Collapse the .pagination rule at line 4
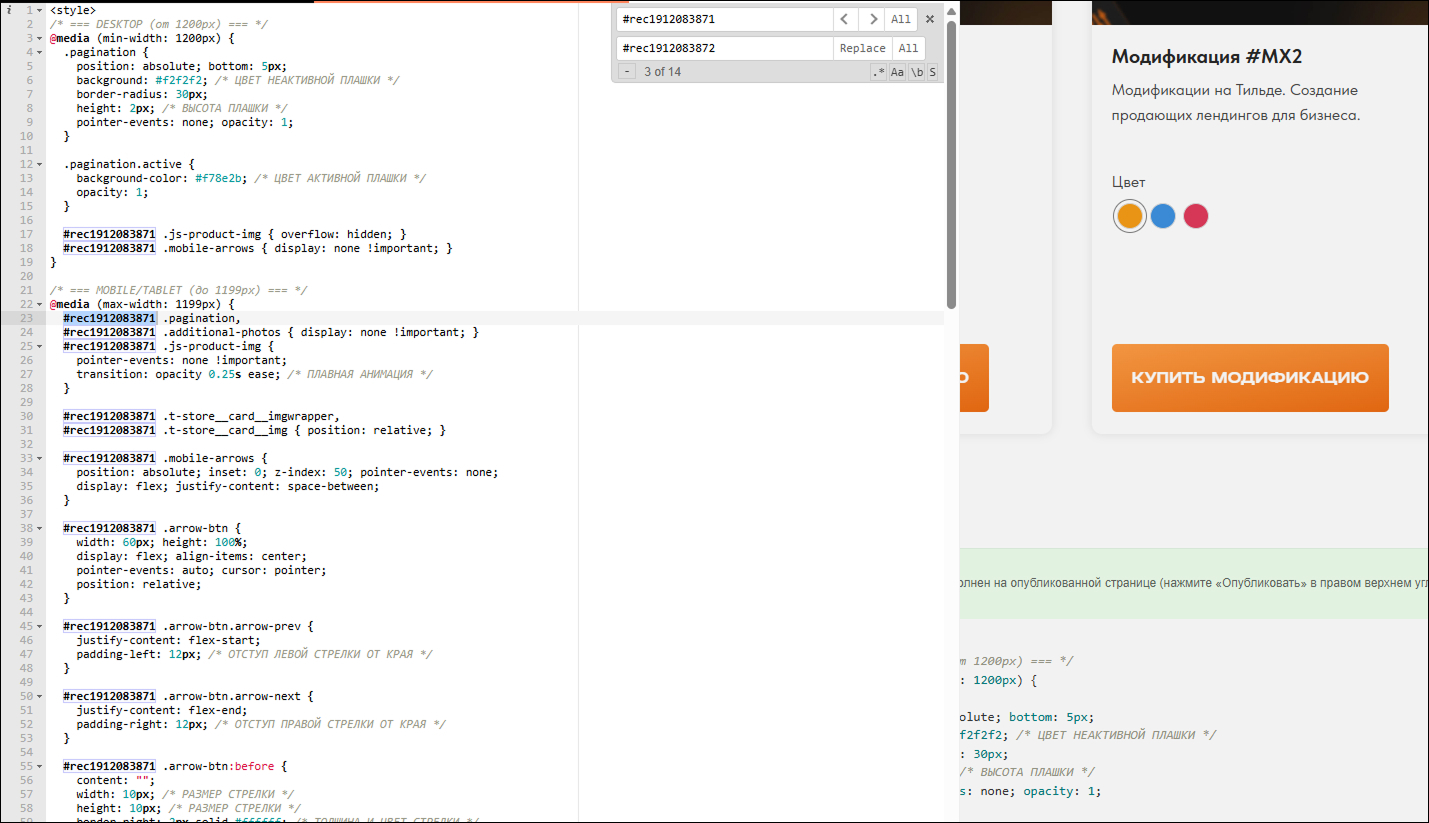Screen dimensions: 1429x823 [x=39, y=52]
